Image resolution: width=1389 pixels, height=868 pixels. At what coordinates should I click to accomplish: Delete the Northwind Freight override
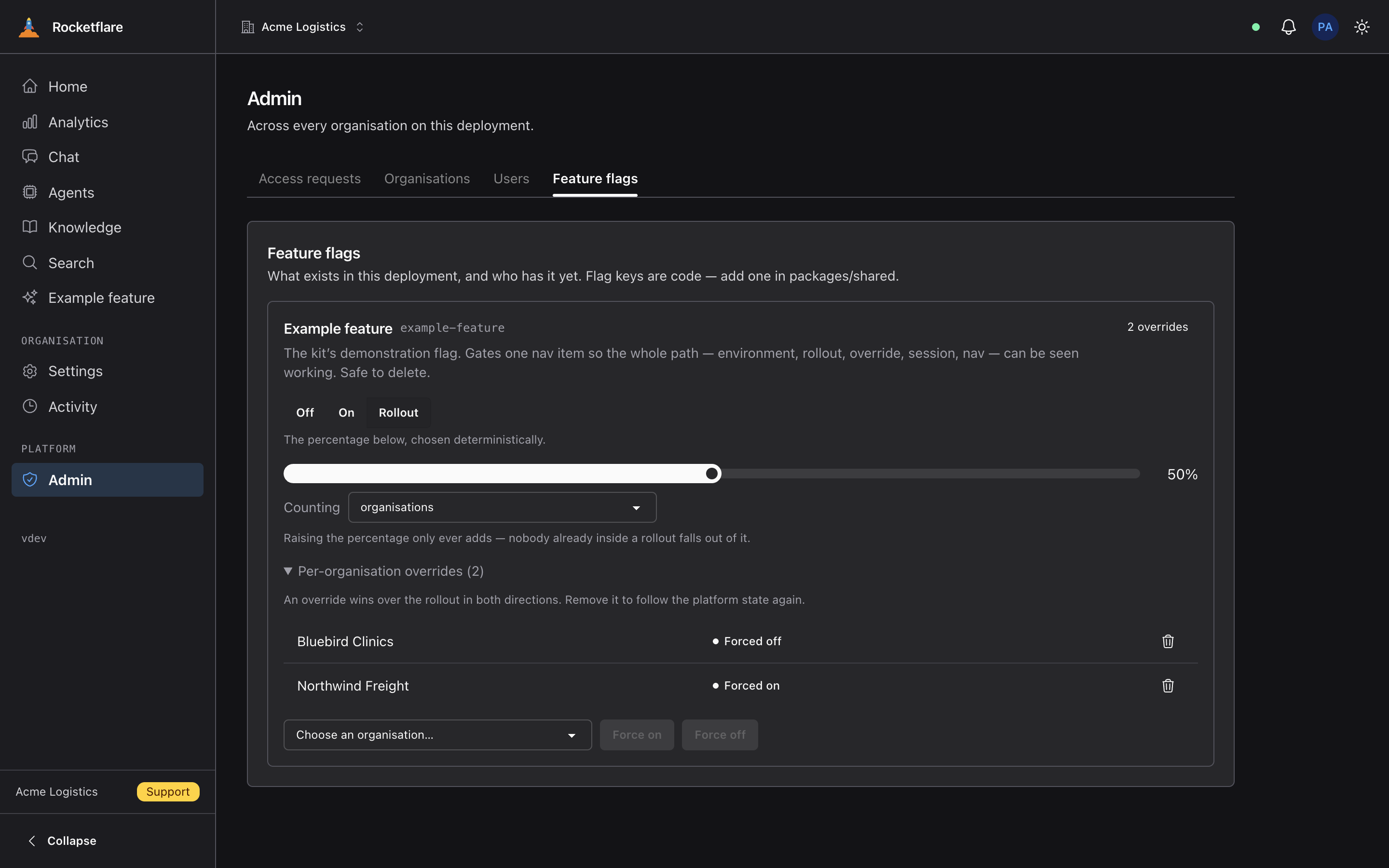1168,686
